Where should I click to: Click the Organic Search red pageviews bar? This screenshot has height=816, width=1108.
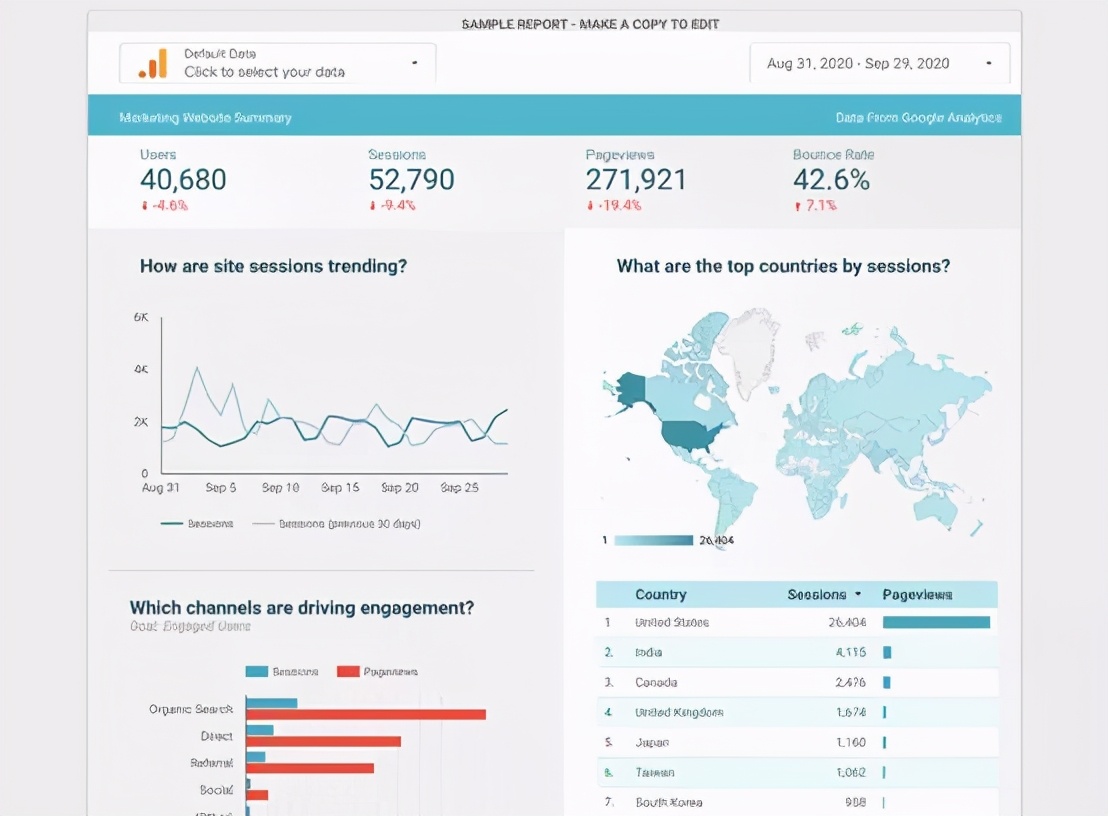366,714
